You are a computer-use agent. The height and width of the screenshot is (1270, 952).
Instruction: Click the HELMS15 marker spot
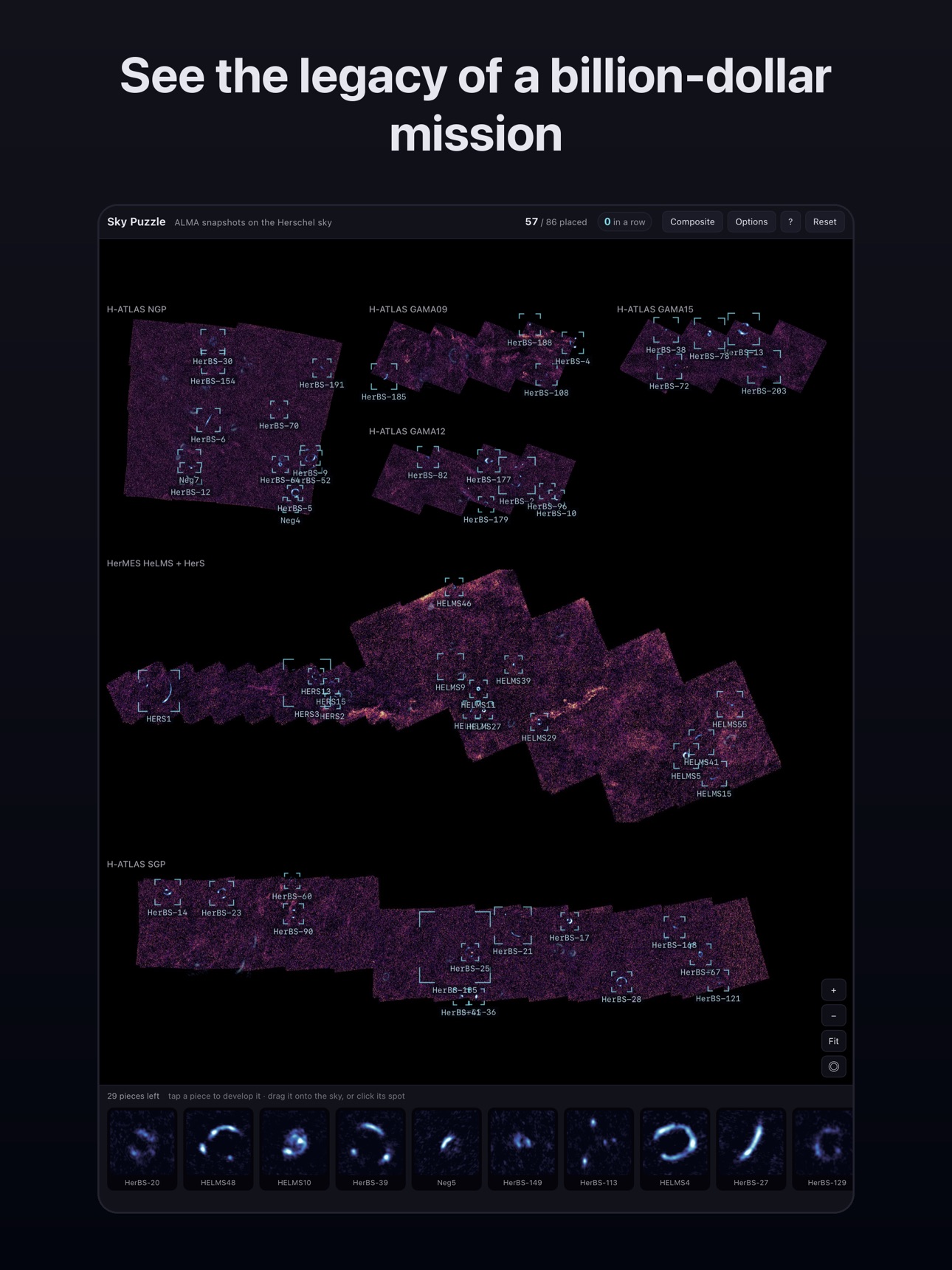(714, 773)
